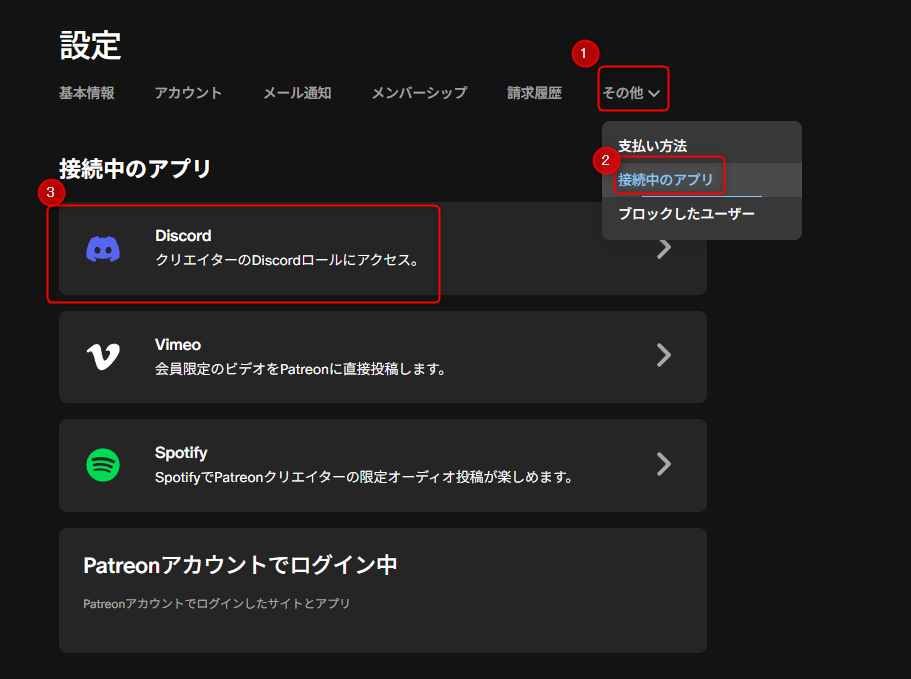Open the Spotify app title
Viewport: 911px width, 679px height.
(x=181, y=453)
